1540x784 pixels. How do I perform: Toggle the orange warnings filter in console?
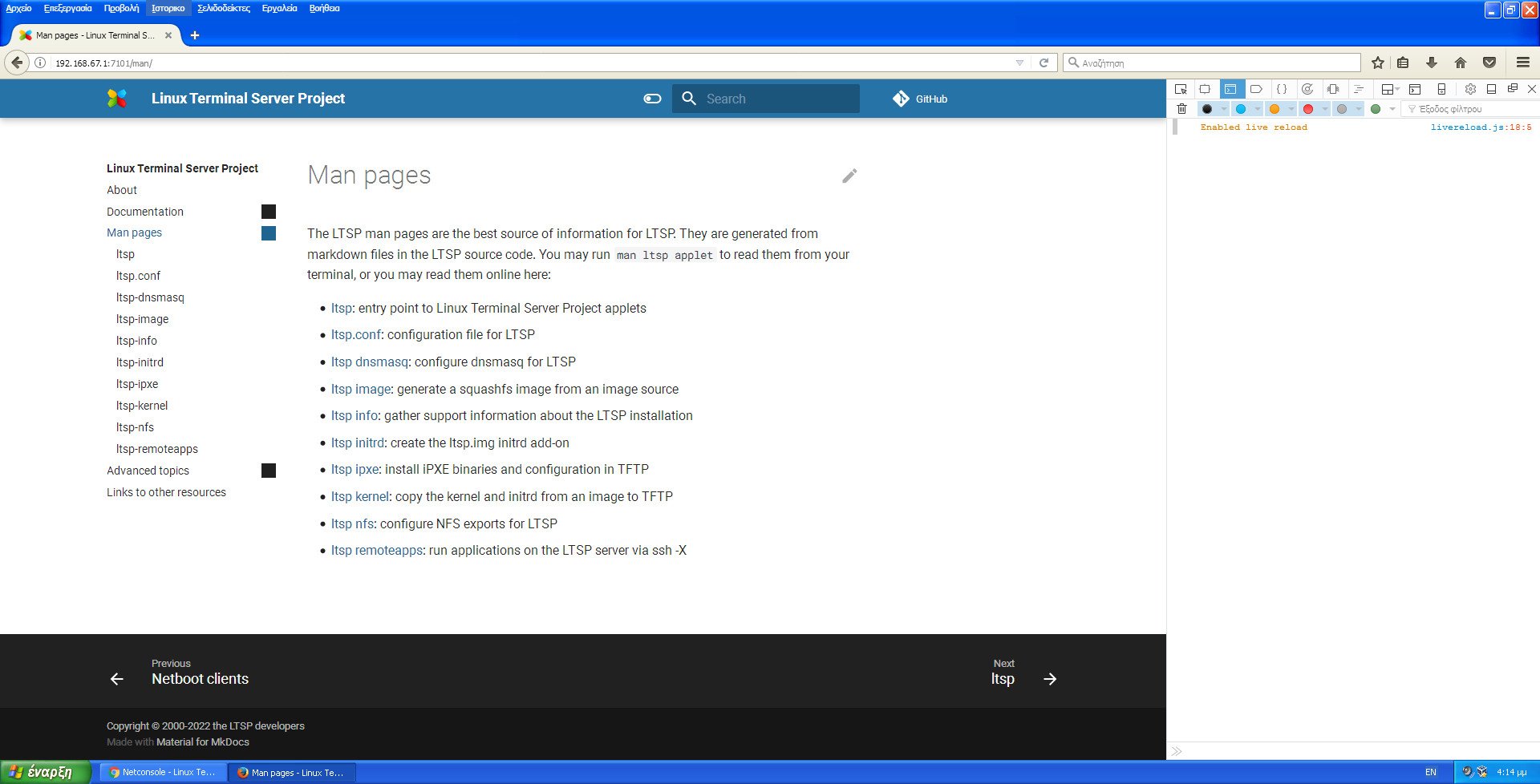tap(1274, 109)
